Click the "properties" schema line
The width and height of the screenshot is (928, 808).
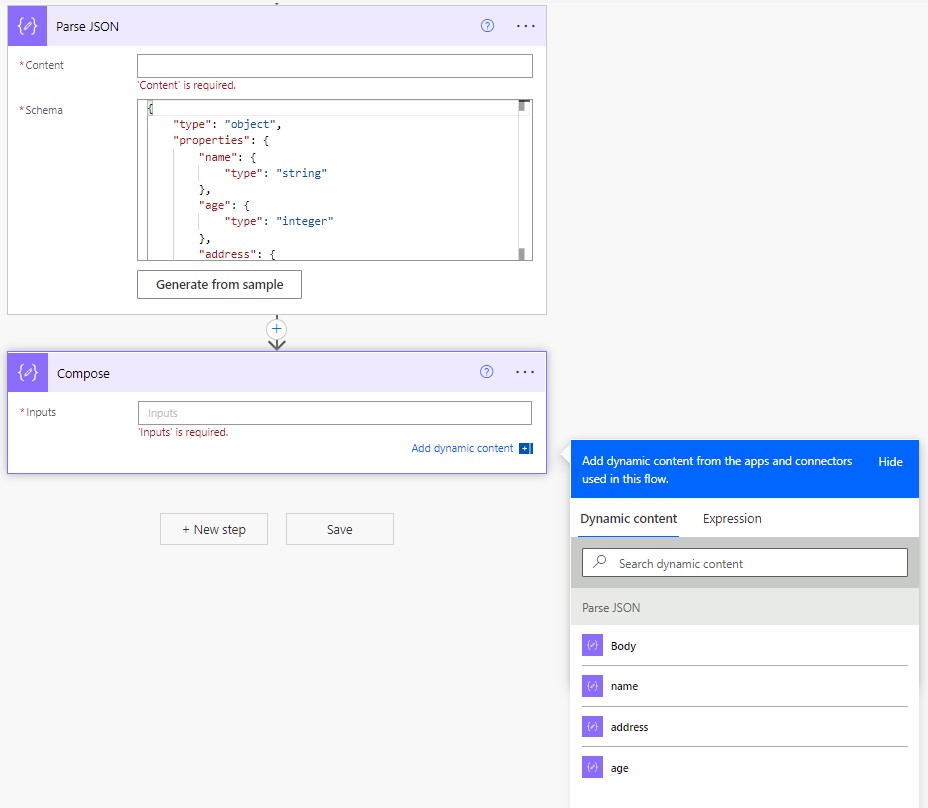click(221, 140)
